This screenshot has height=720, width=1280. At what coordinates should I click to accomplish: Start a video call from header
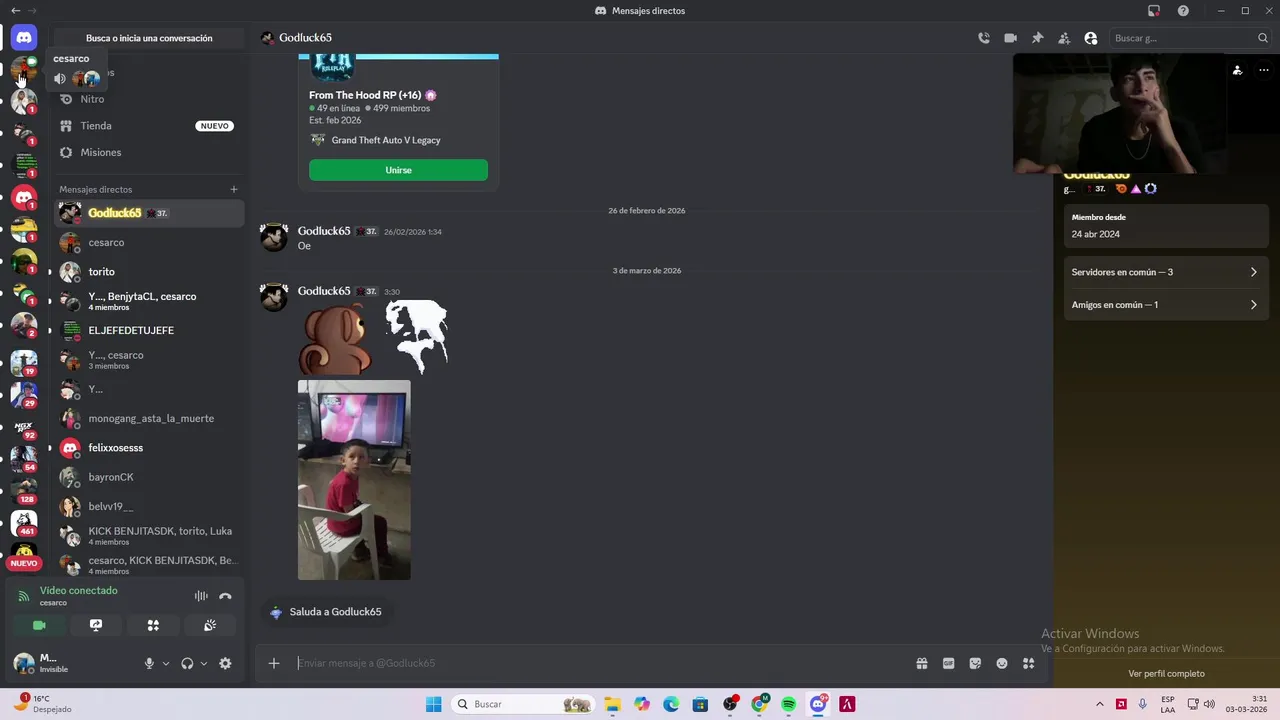pyautogui.click(x=1010, y=38)
